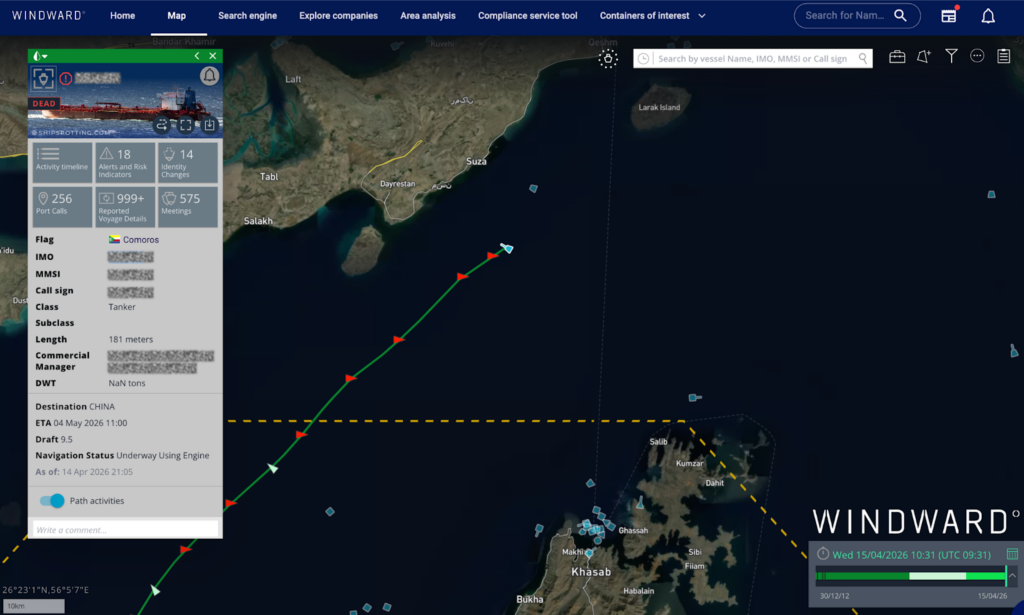Expand the Containers of interest menu
The width and height of the screenshot is (1024, 615).
(x=651, y=15)
